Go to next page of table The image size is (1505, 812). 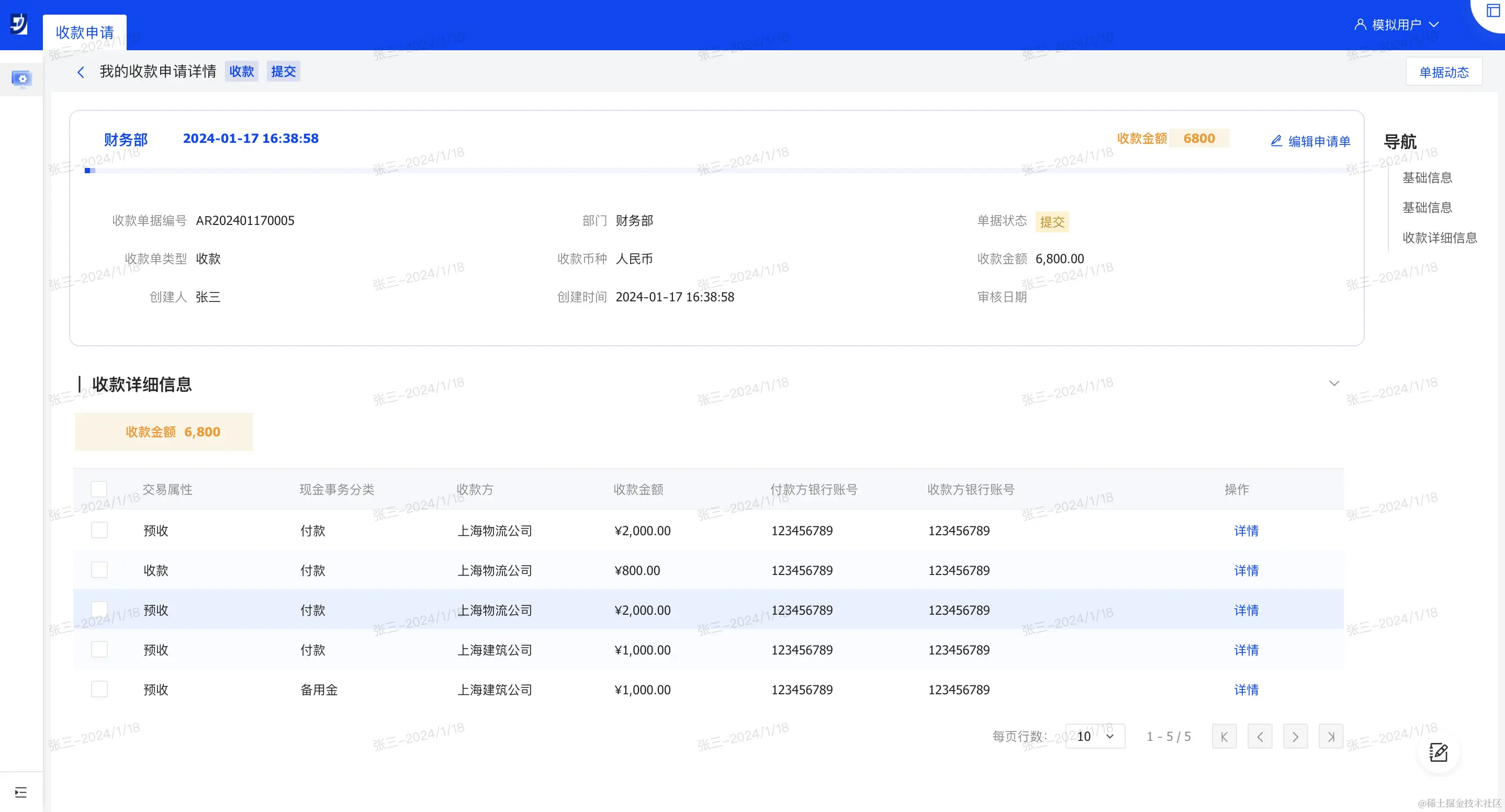(1295, 737)
